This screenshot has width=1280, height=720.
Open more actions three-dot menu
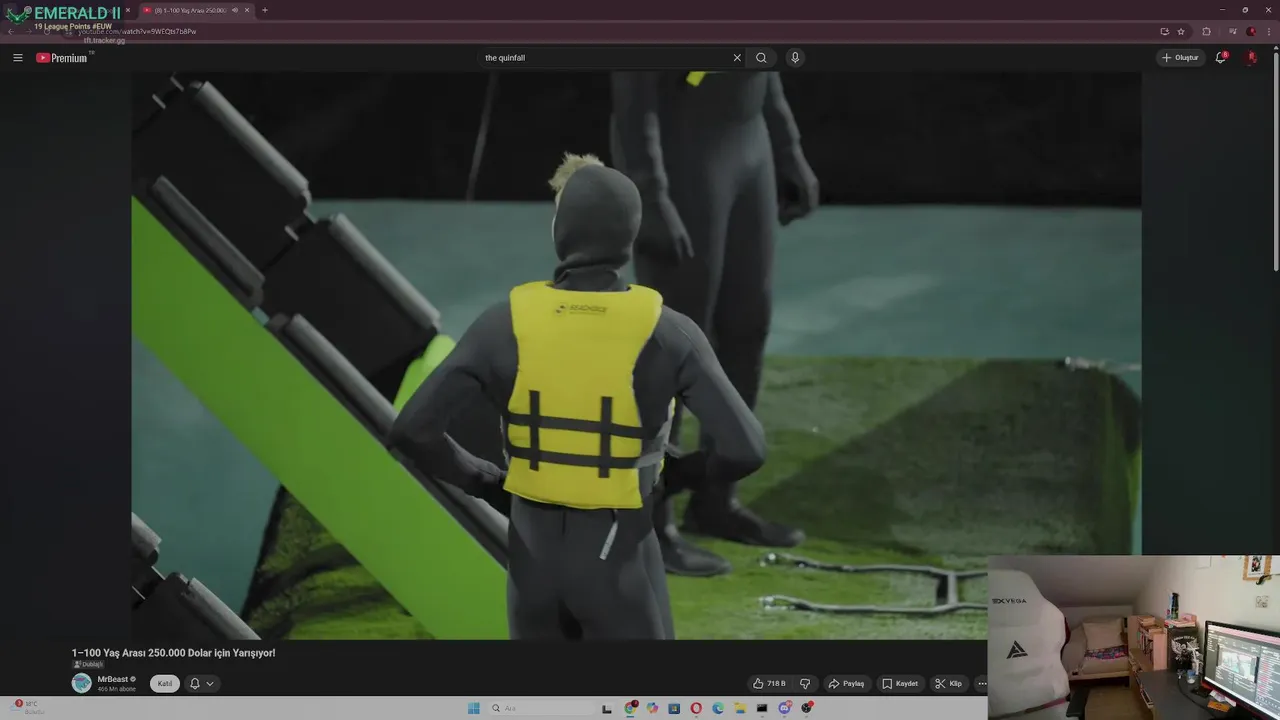click(x=981, y=684)
